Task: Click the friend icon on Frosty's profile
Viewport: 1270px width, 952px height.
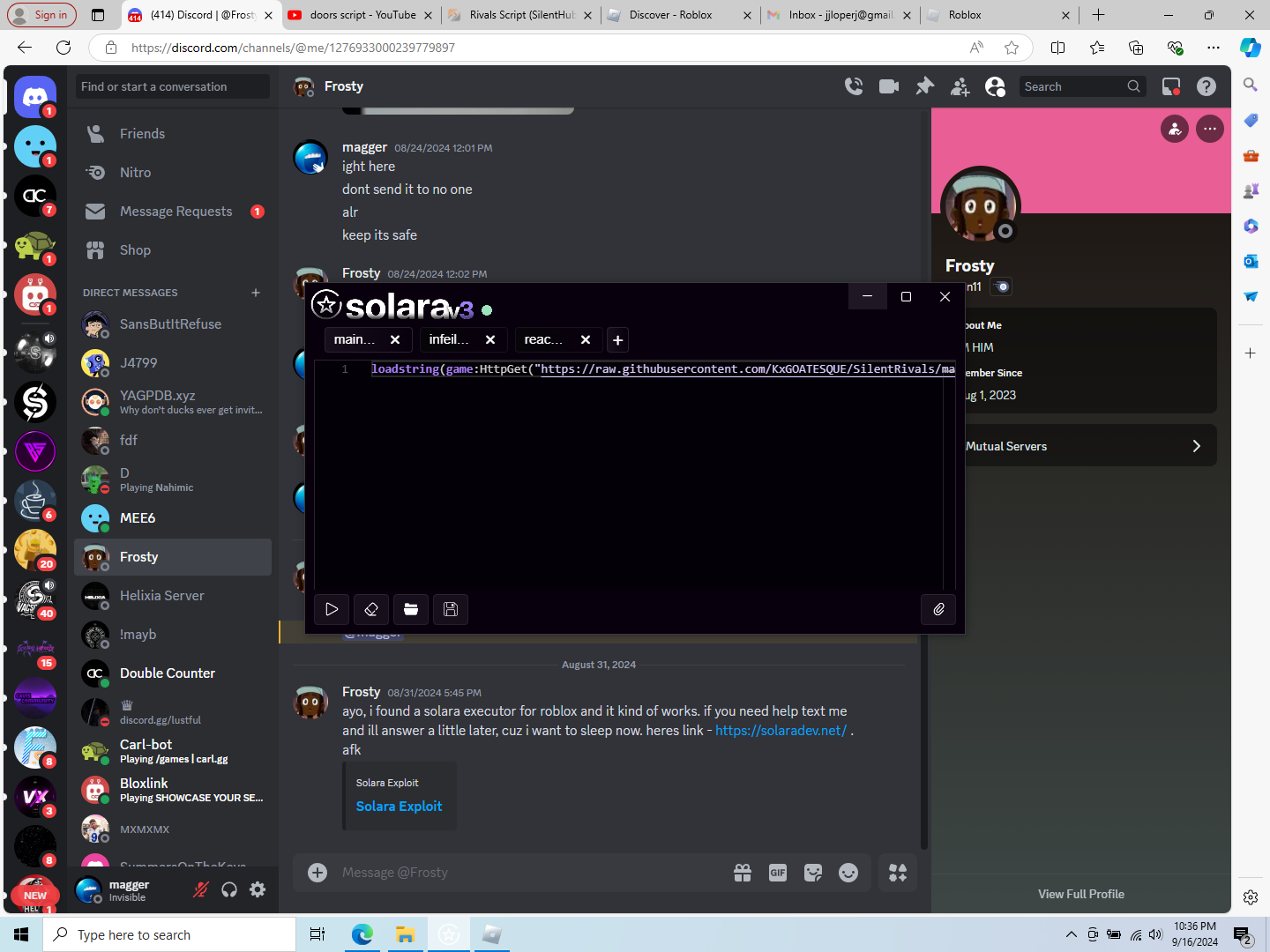Action: tap(1175, 129)
